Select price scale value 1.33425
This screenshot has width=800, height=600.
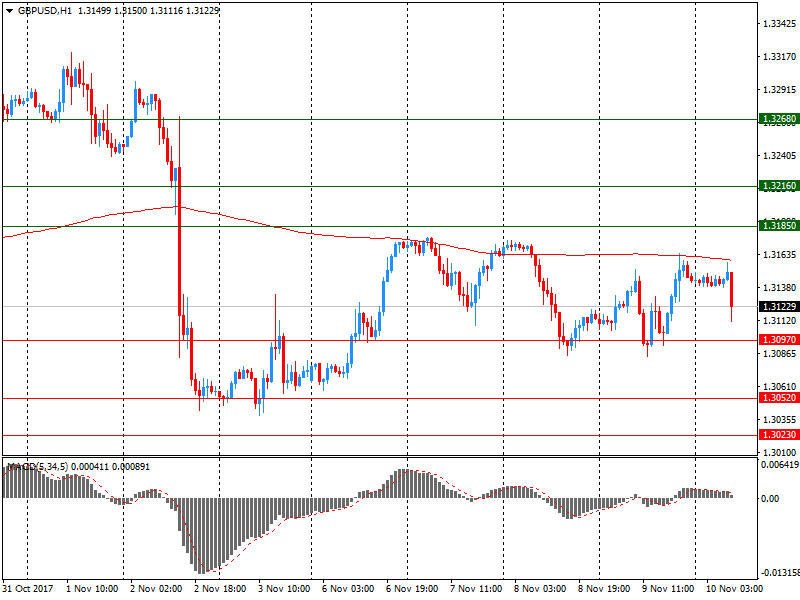pyautogui.click(x=779, y=23)
